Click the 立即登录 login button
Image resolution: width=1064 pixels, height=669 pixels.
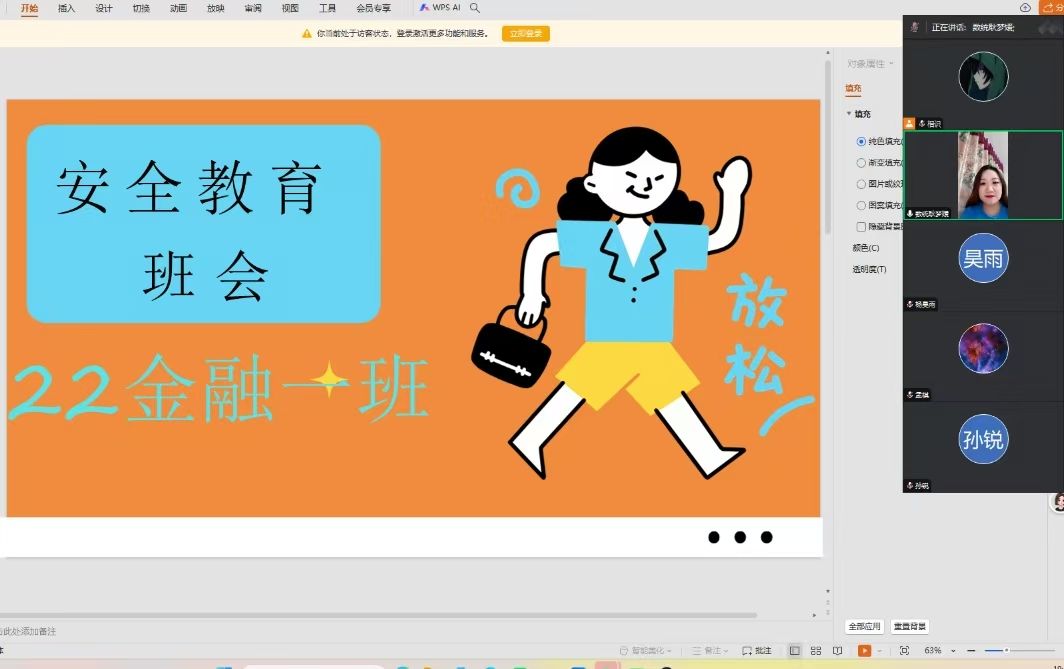(x=526, y=34)
